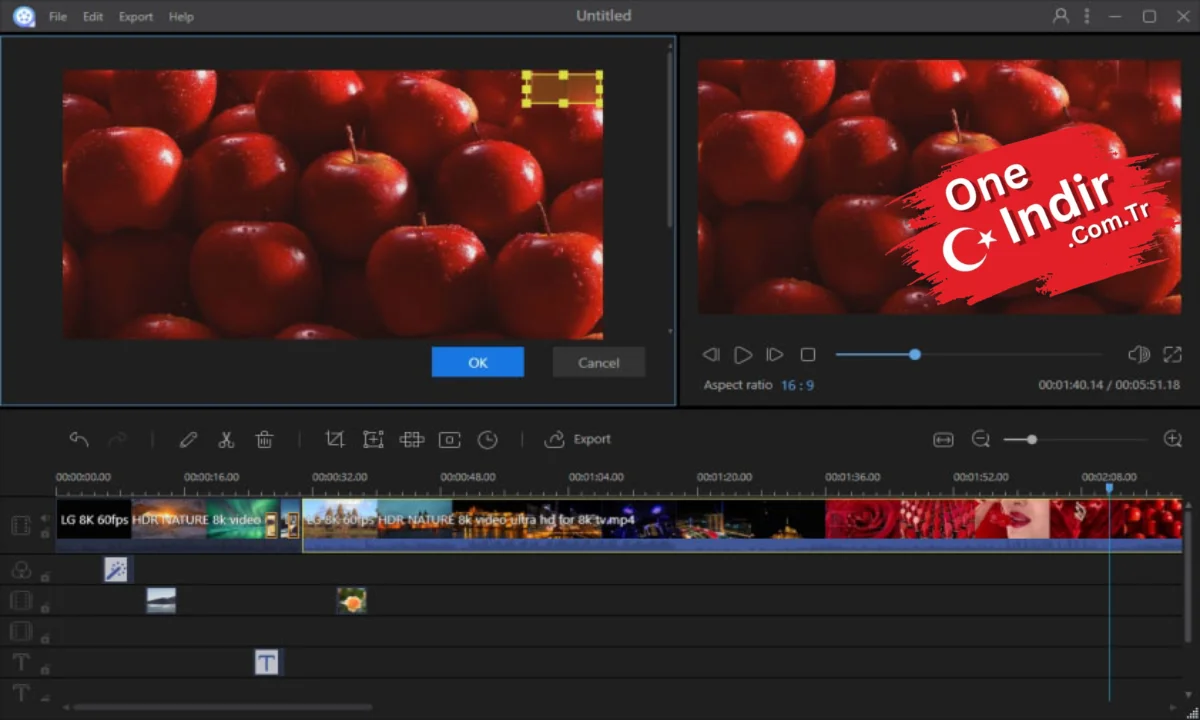Lock the main video track
Screen dimensions: 1200x720
click(45, 534)
